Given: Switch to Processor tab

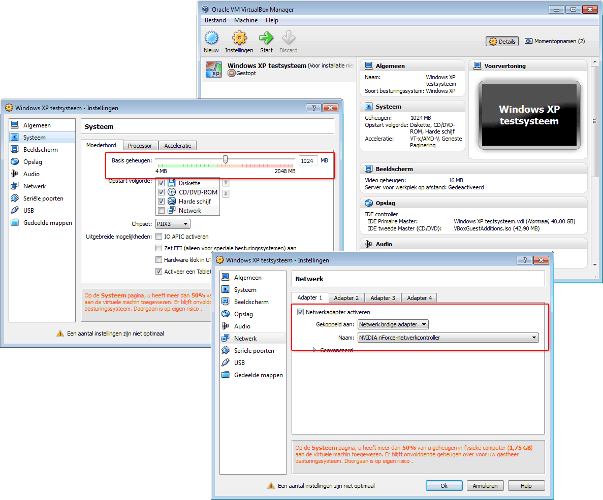Looking at the screenshot, I should tap(140, 146).
